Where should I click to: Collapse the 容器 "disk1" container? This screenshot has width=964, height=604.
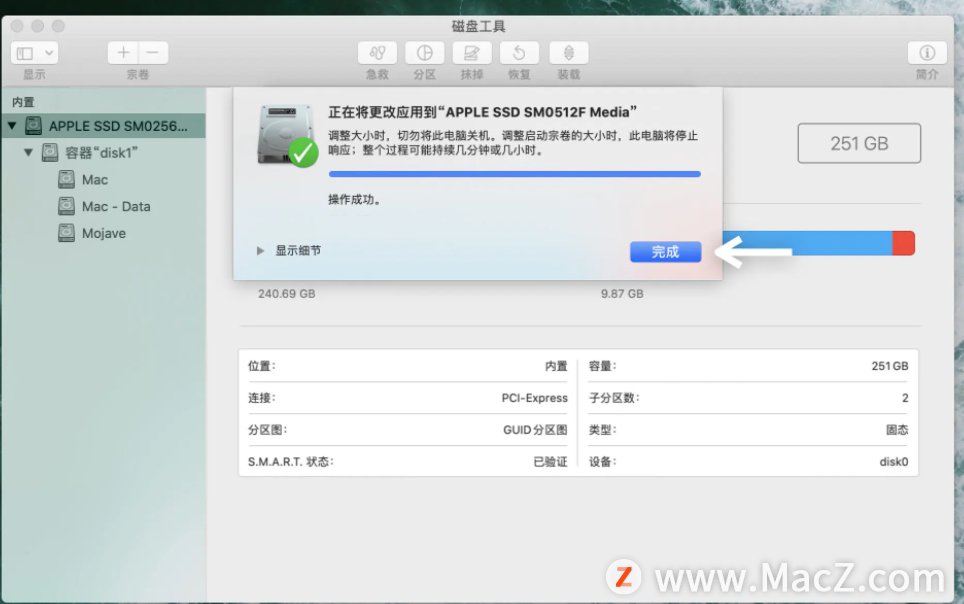(28, 152)
